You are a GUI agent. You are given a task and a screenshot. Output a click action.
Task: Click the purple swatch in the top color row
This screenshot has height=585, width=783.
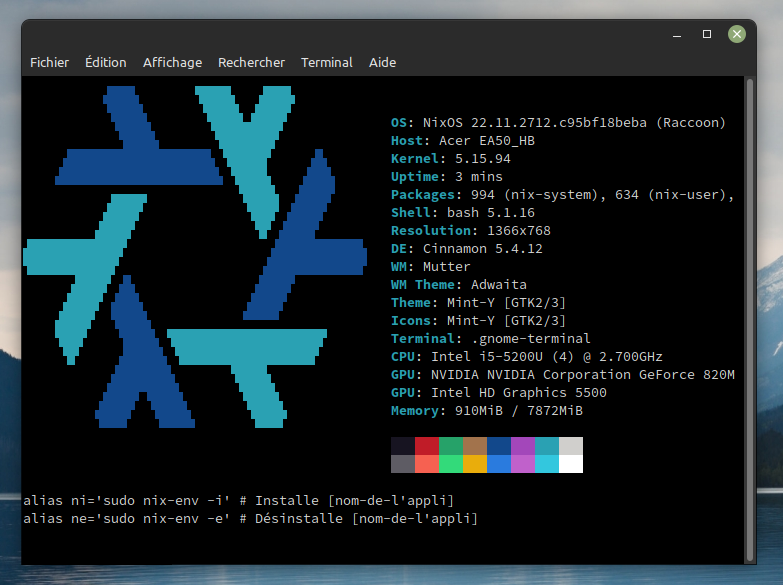pos(523,446)
